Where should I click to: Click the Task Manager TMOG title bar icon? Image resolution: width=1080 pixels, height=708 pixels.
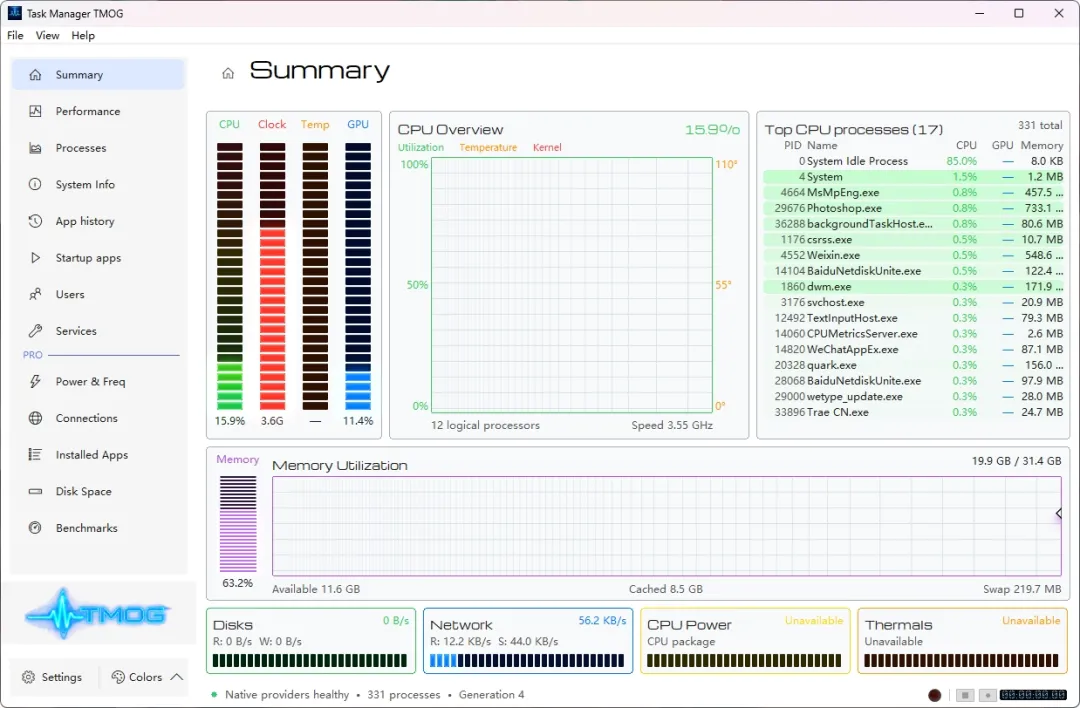click(14, 12)
